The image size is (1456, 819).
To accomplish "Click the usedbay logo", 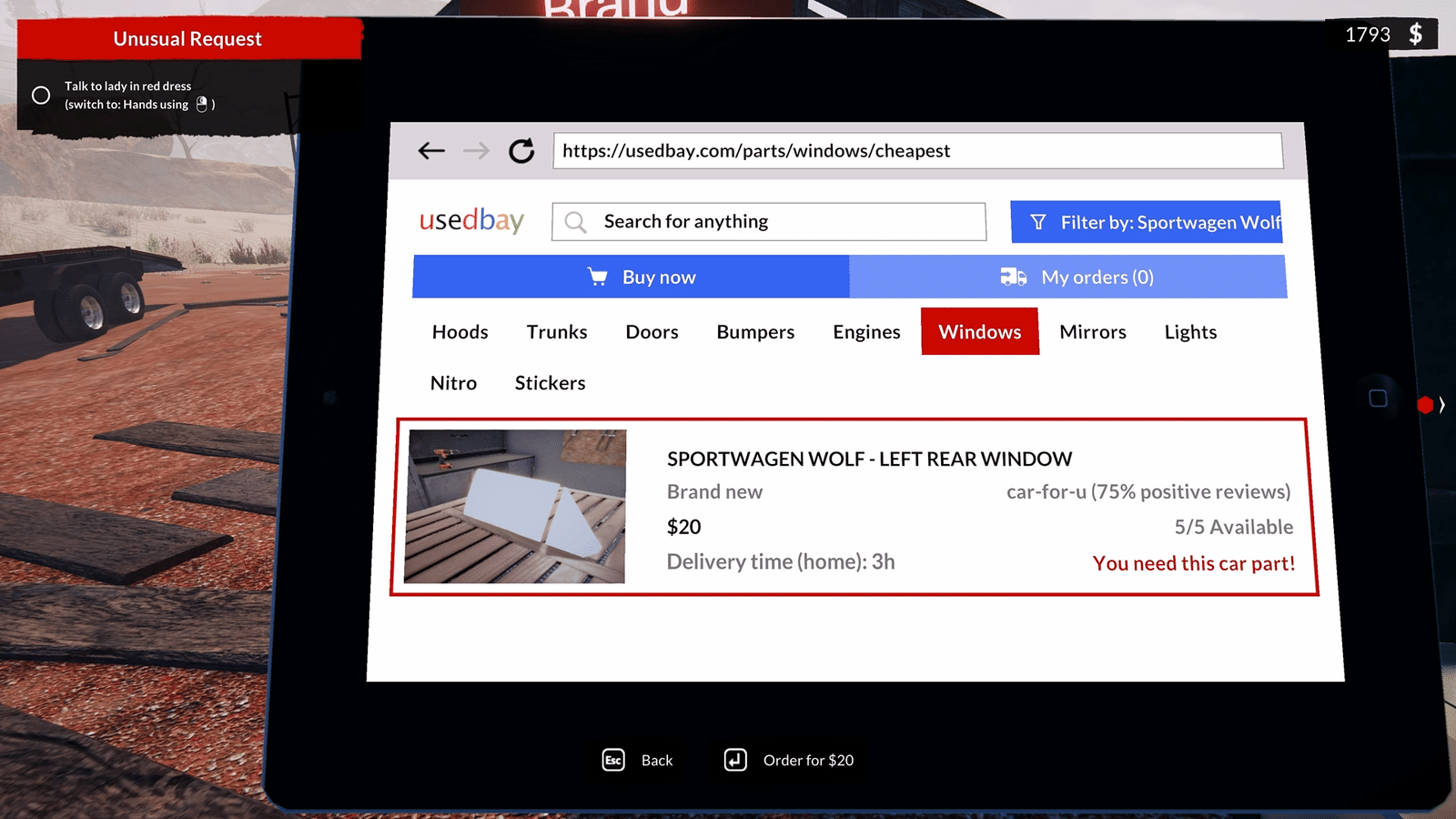I will click(x=471, y=220).
